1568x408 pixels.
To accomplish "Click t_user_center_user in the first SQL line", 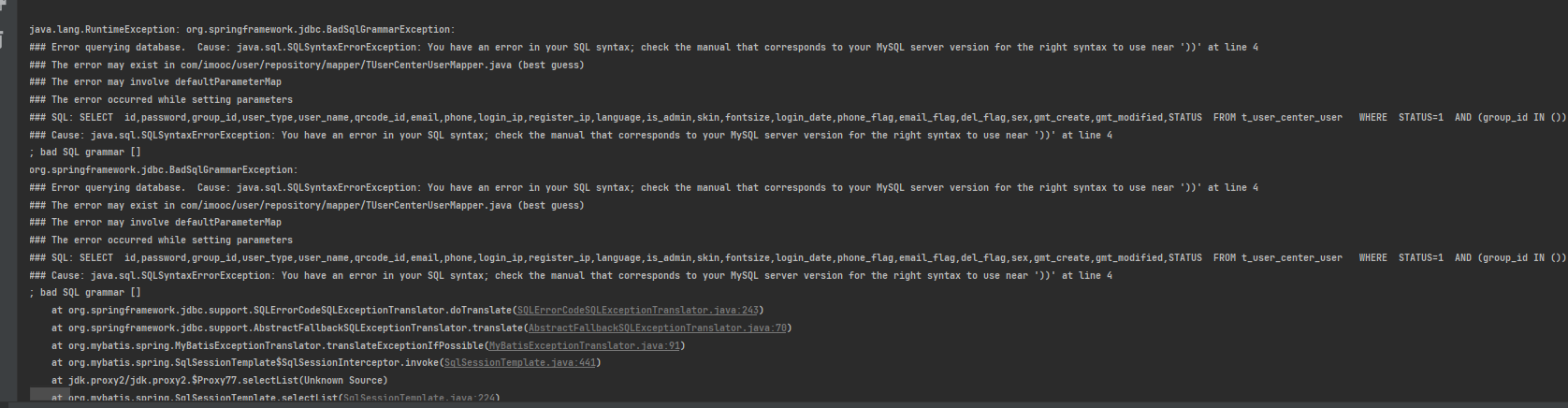I will [x=1292, y=118].
